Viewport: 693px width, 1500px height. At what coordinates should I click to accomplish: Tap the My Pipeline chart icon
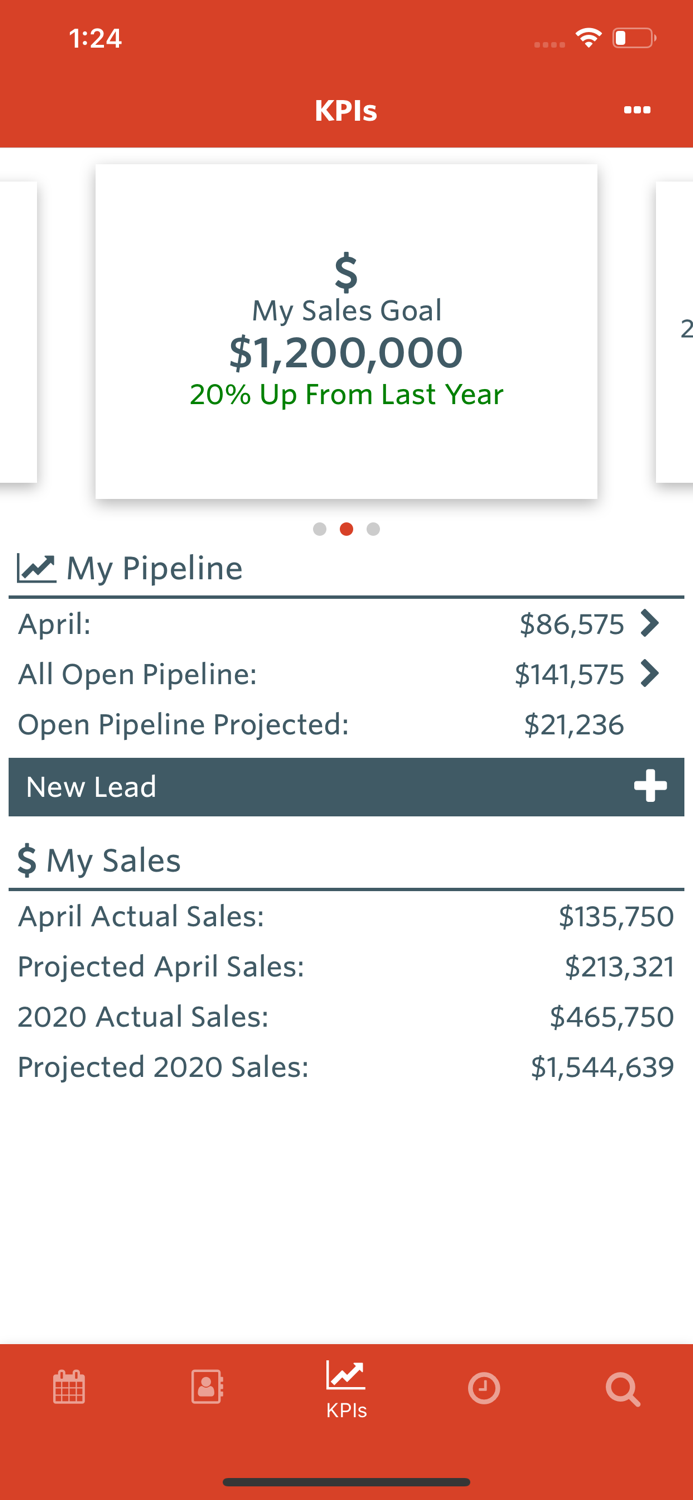(35, 566)
